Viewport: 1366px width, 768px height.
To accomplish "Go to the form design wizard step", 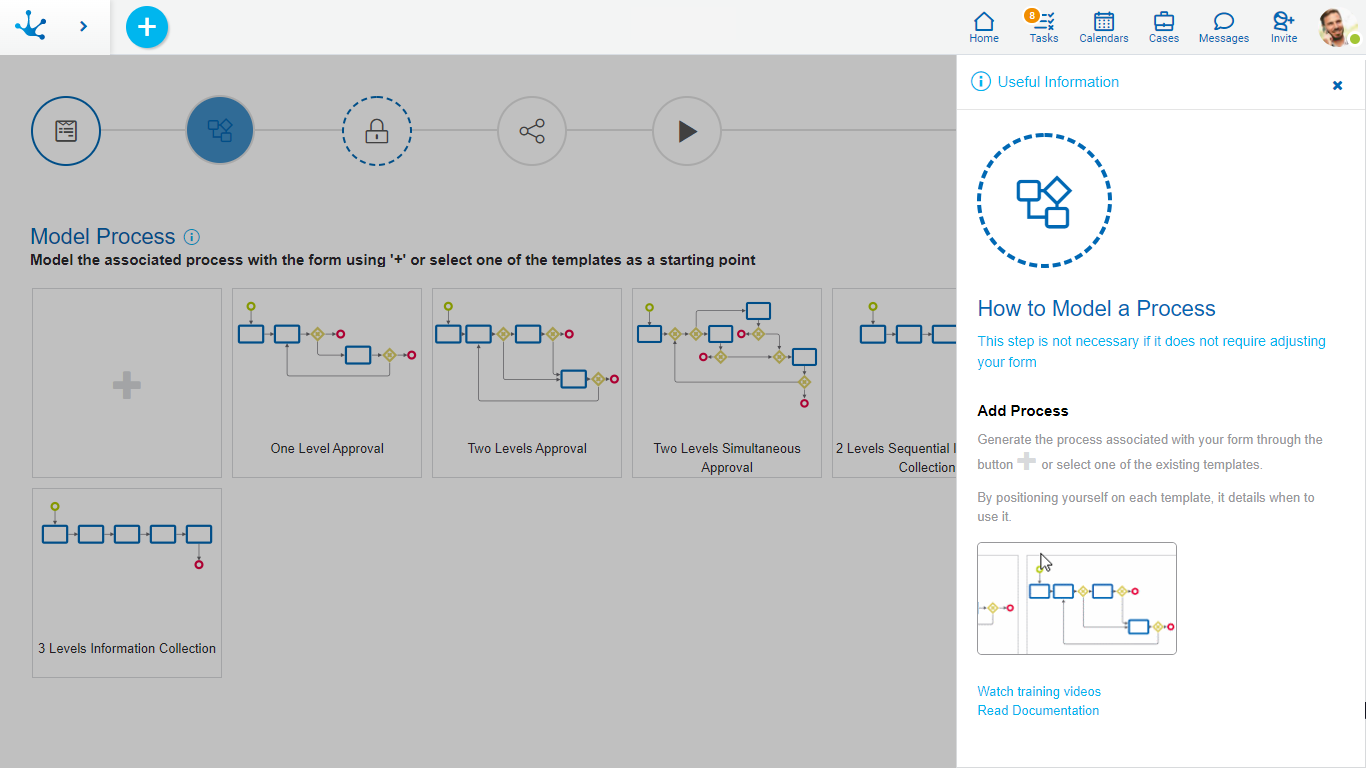I will tap(66, 131).
